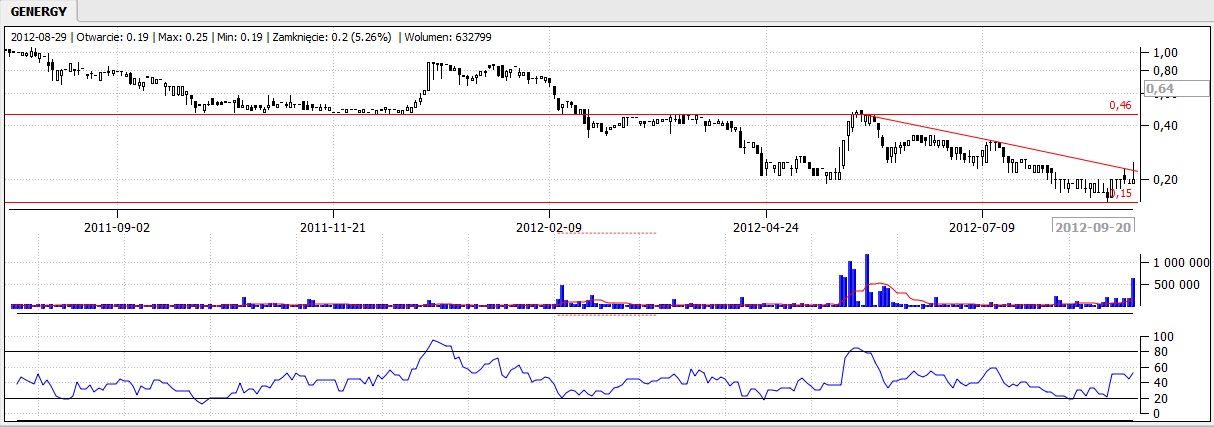The image size is (1214, 427).
Task: Click the 0,20 price axis value
Action: coord(1166,179)
